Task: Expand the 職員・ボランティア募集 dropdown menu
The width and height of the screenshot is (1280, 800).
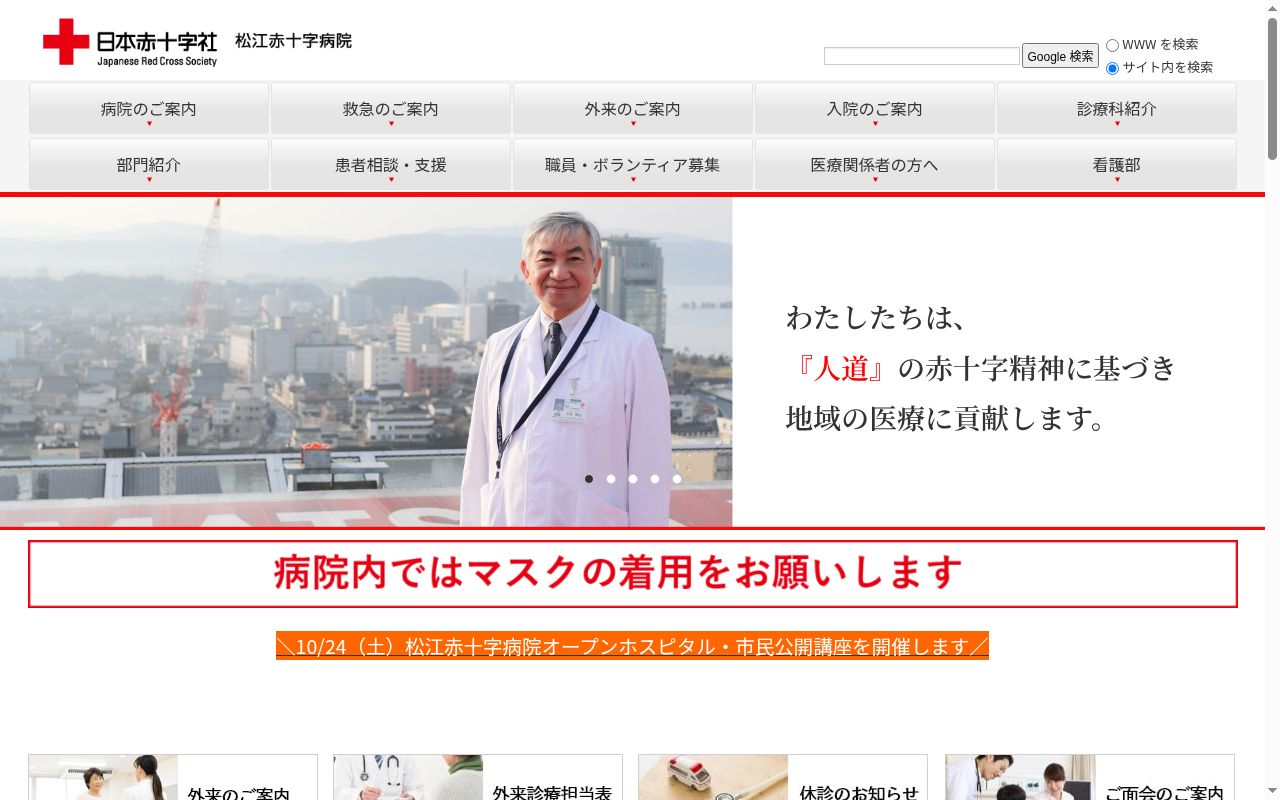Action: (x=633, y=164)
